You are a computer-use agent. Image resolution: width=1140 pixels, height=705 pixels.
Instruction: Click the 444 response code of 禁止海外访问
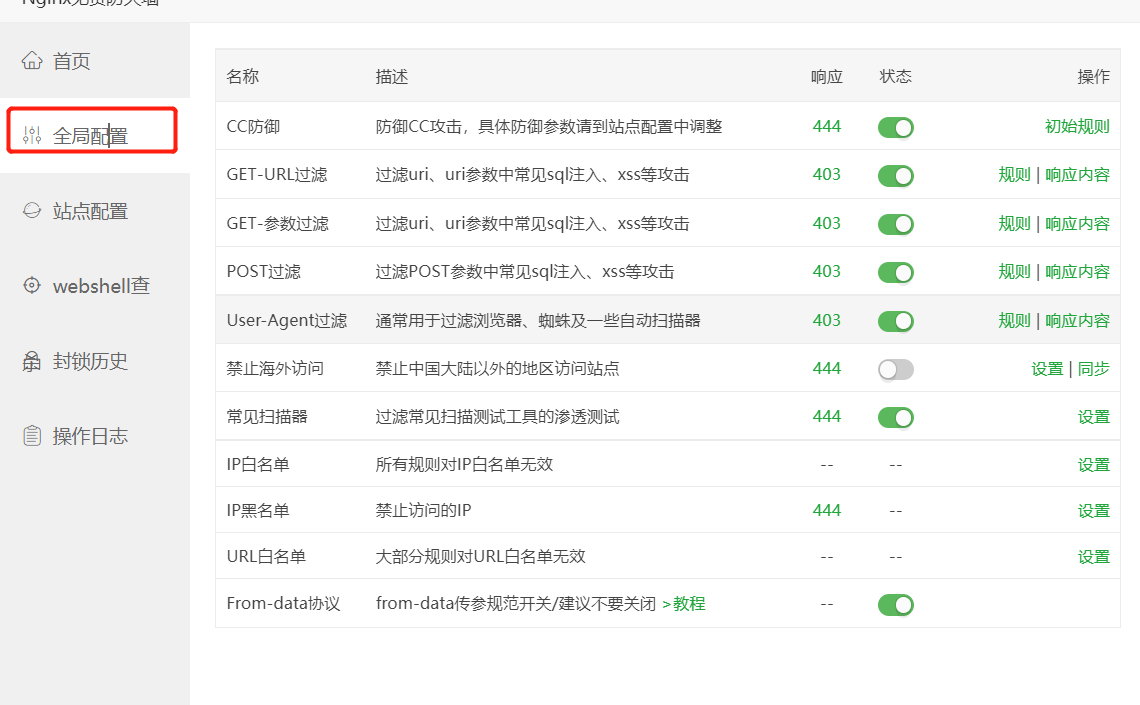coord(827,368)
